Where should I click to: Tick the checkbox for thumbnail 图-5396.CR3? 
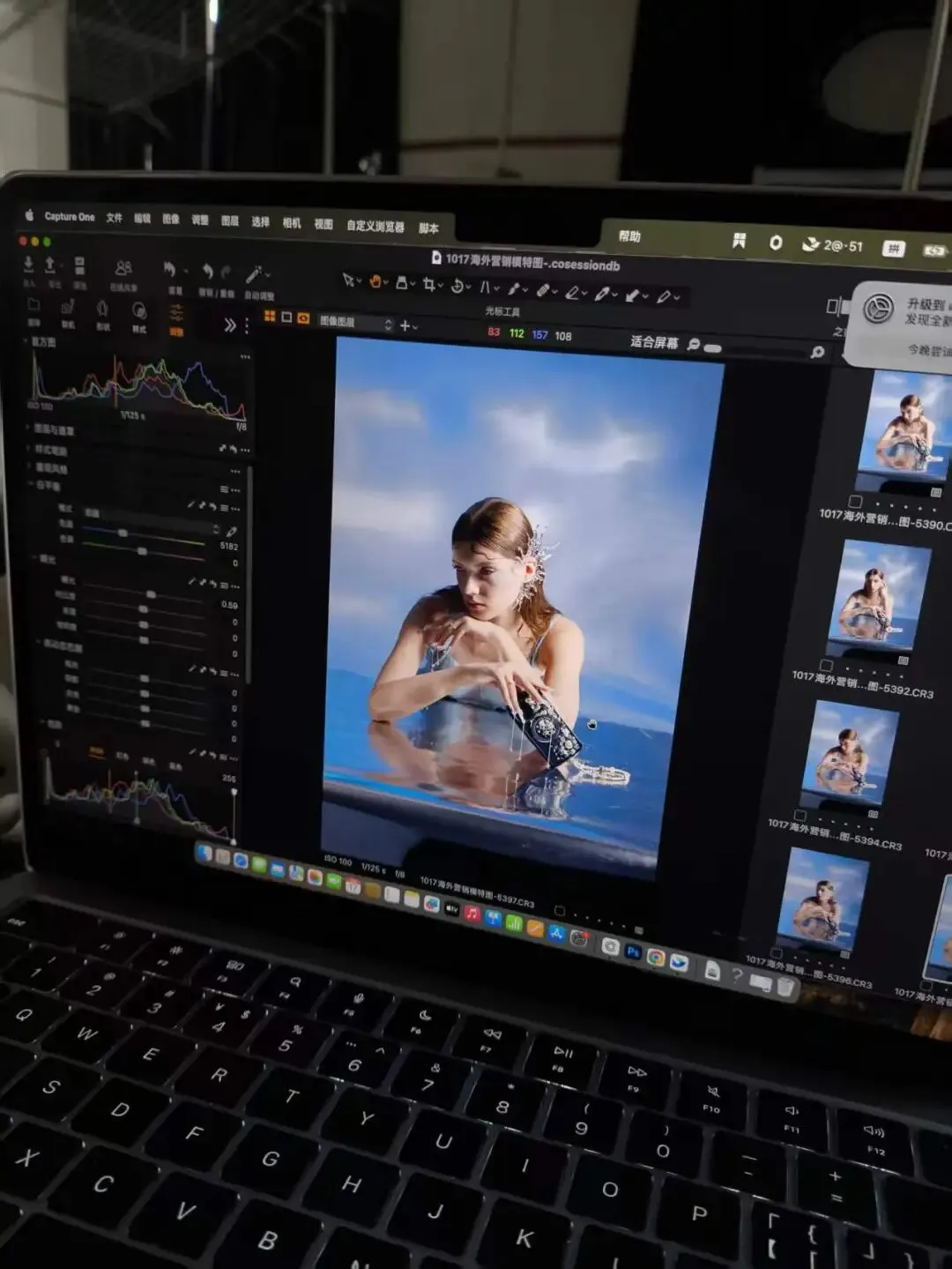coord(777,952)
